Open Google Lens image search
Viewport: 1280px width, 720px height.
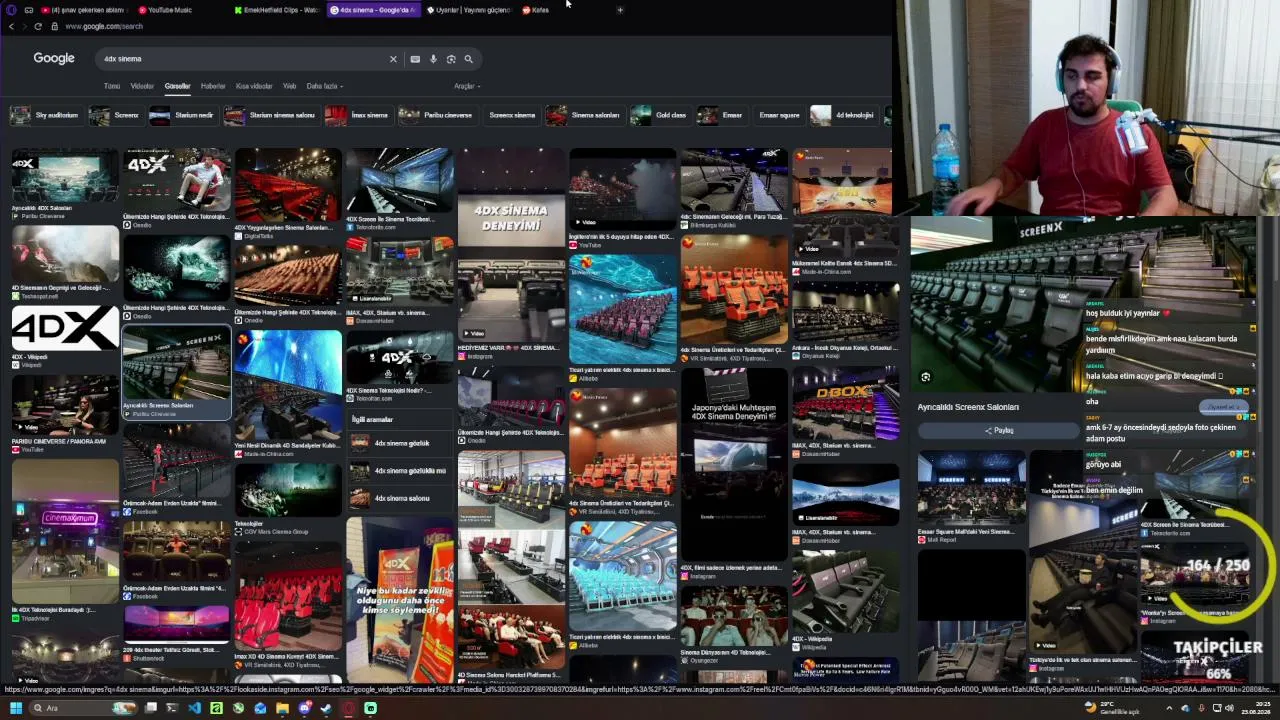point(451,59)
